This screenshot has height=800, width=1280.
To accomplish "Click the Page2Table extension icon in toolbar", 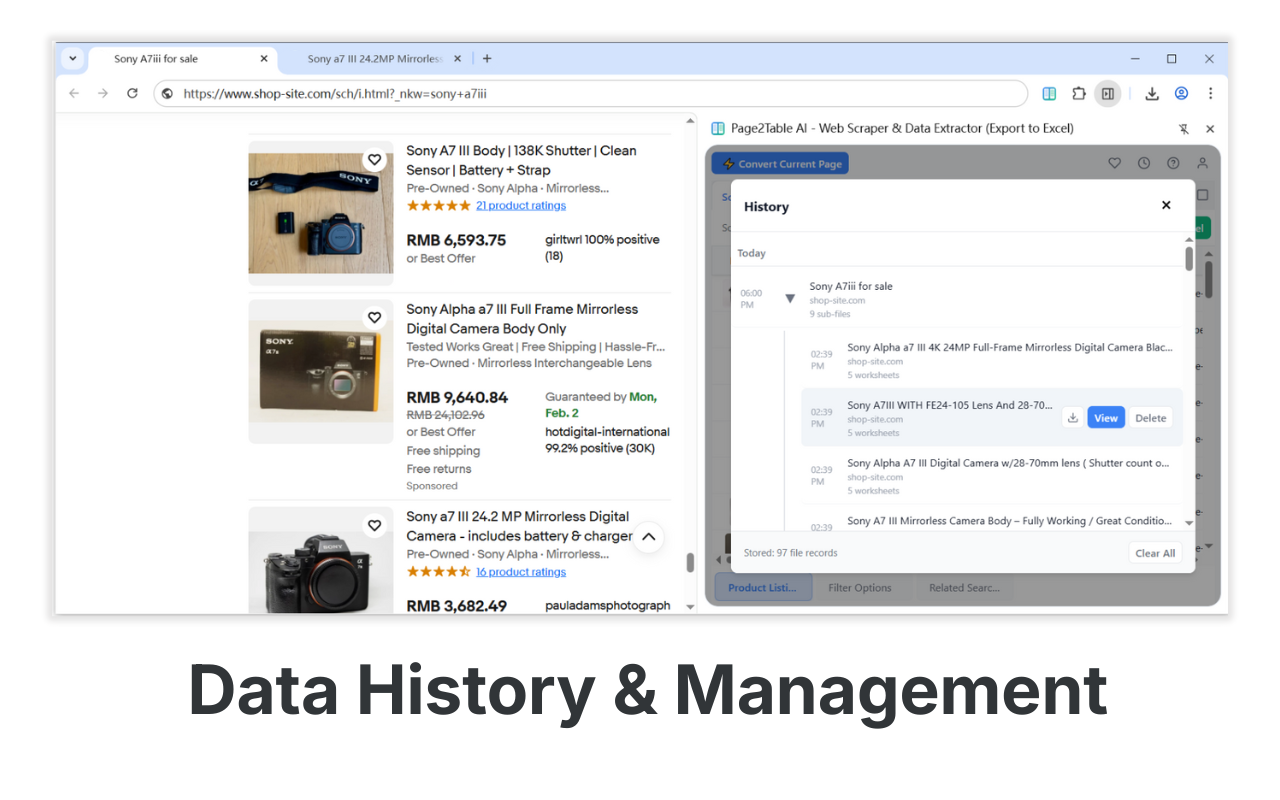I will (1049, 93).
